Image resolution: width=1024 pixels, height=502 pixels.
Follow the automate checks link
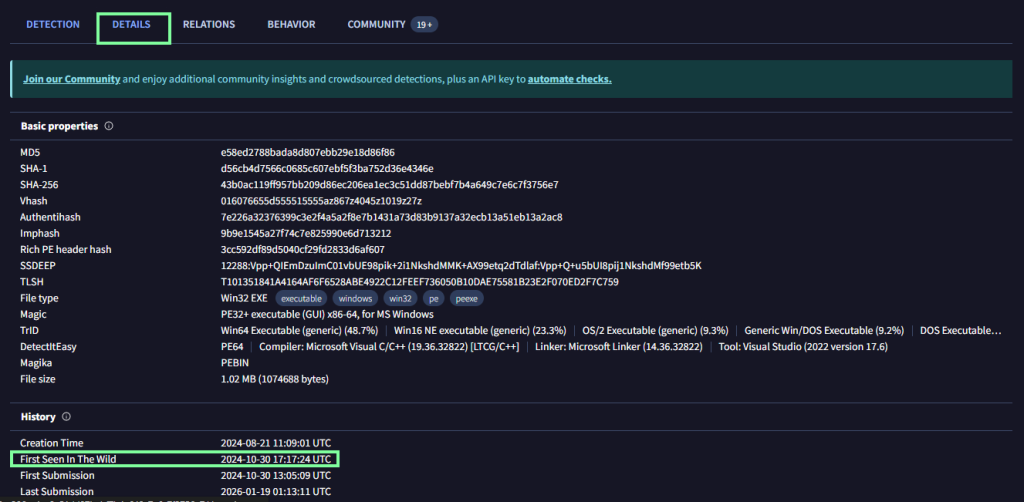pos(569,79)
